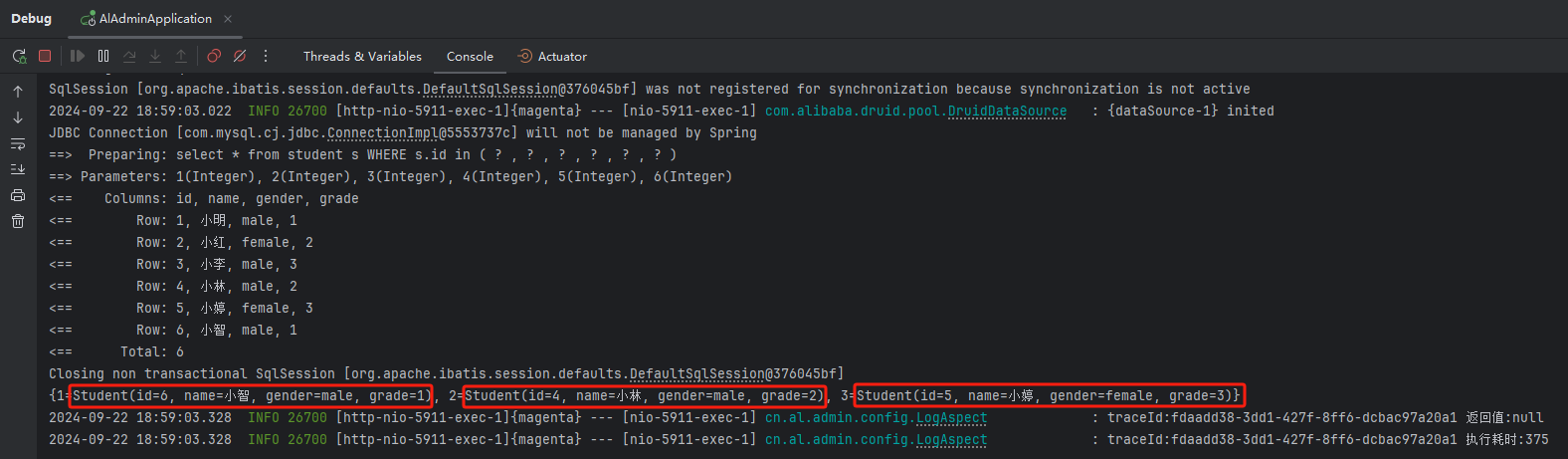Toggle scroll to end of console
This screenshot has width=1568, height=459.
pos(18,169)
